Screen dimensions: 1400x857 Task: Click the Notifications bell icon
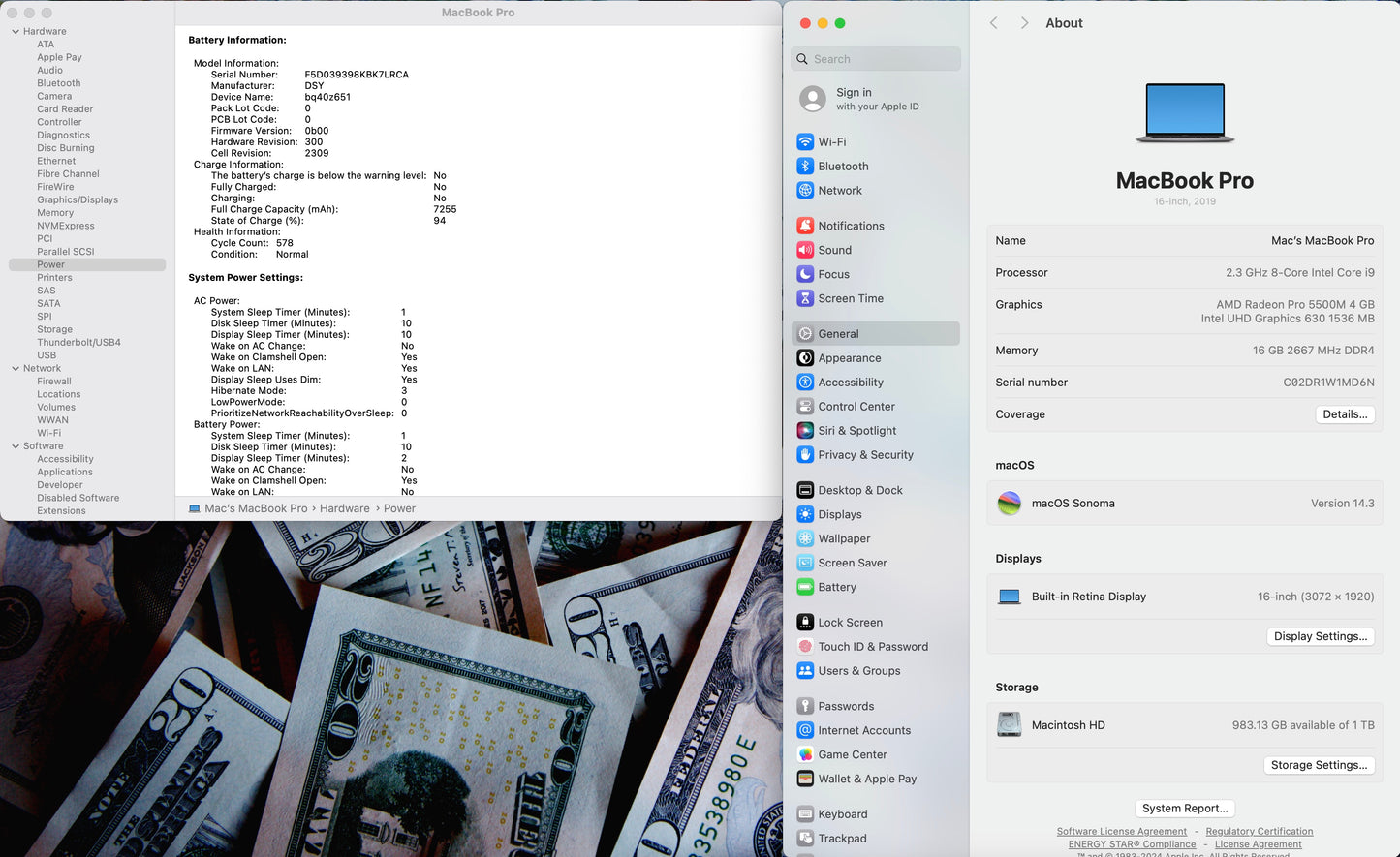click(x=805, y=226)
